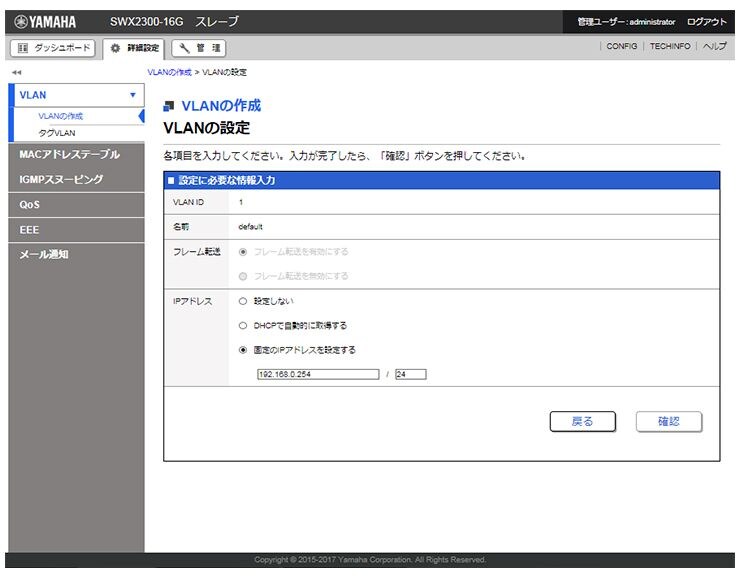Open the 管理 wrench tab

click(198, 47)
